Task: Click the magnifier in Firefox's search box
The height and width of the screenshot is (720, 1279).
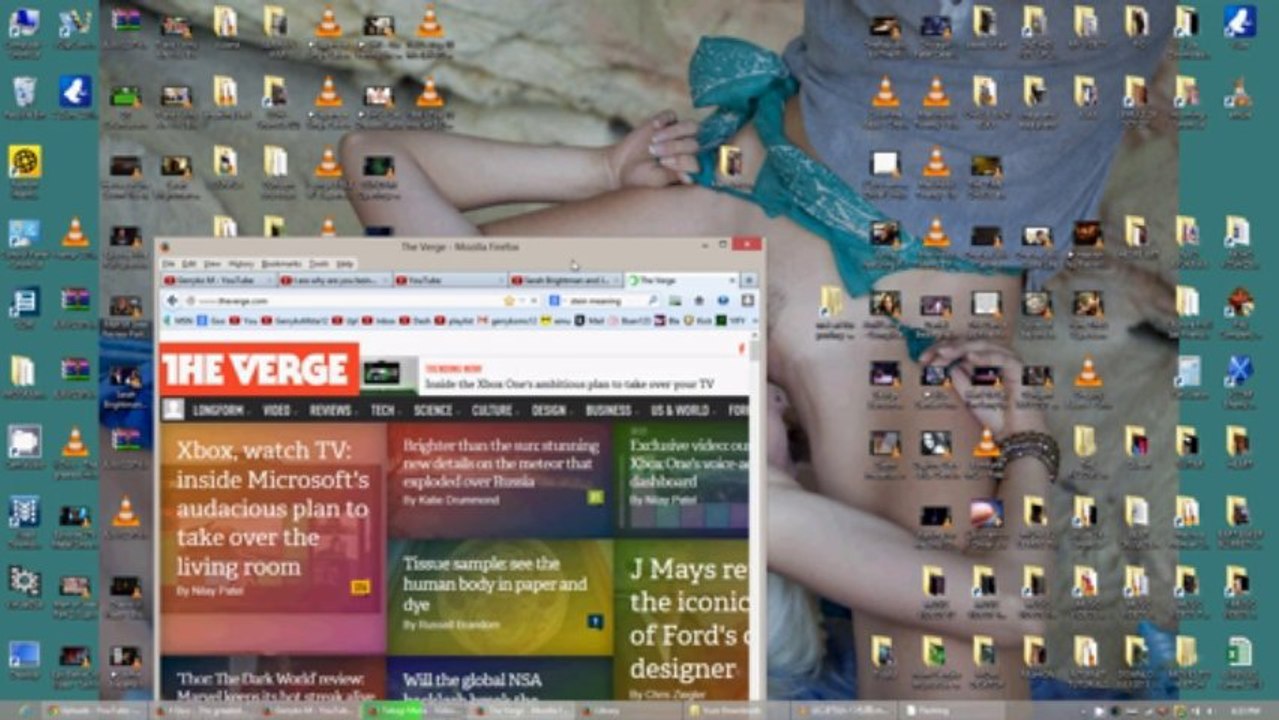Action: (x=653, y=300)
